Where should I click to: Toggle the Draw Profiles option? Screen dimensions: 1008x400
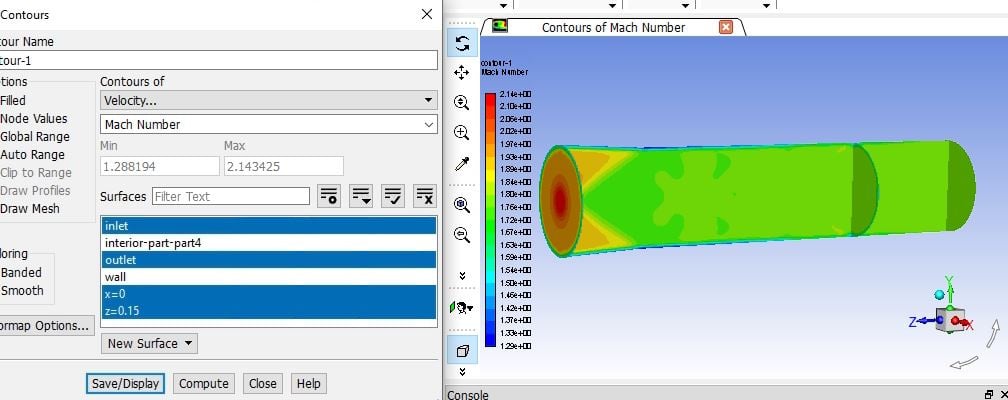tap(35, 190)
